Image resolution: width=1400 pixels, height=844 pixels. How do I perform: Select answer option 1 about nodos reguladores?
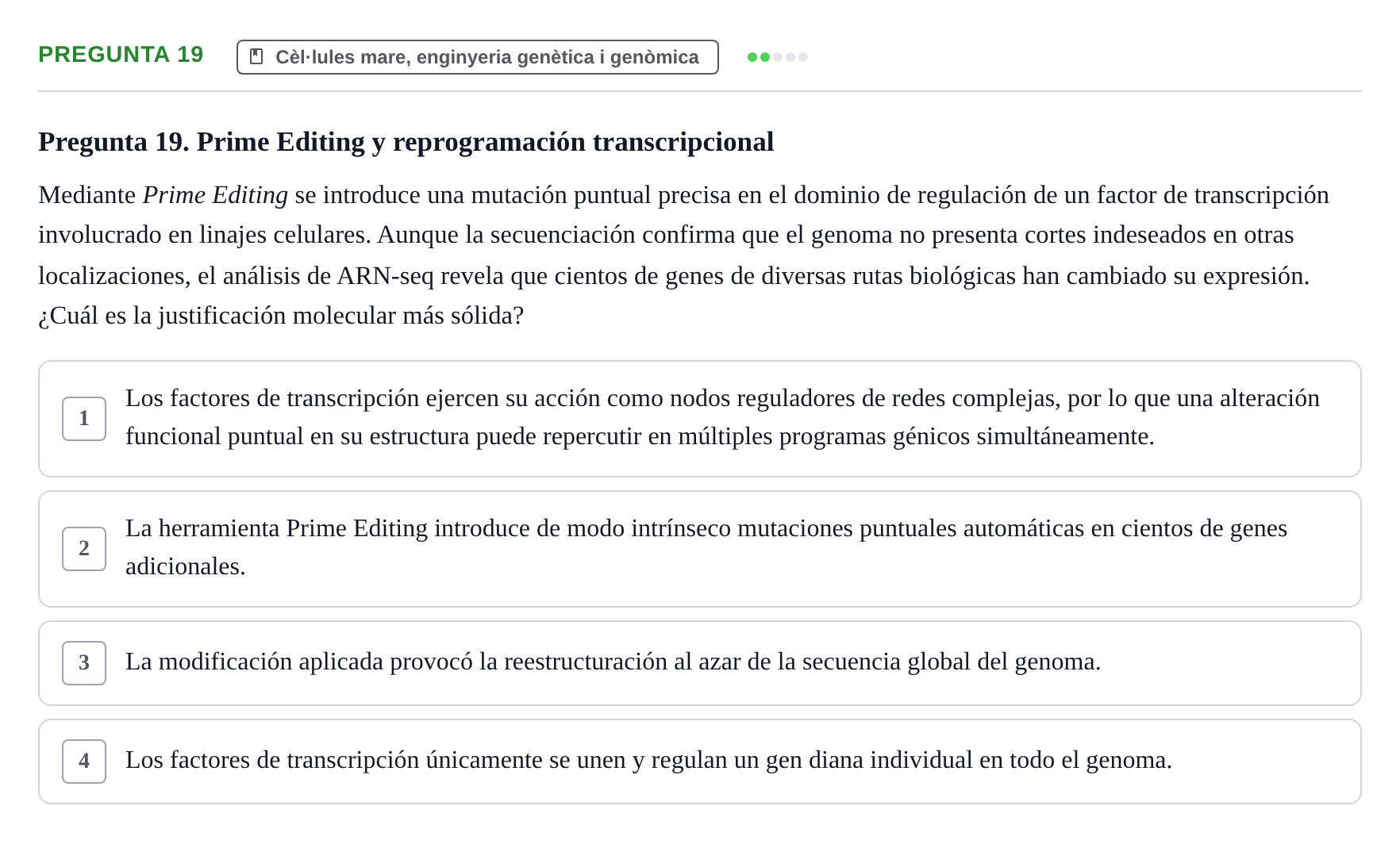click(x=699, y=419)
